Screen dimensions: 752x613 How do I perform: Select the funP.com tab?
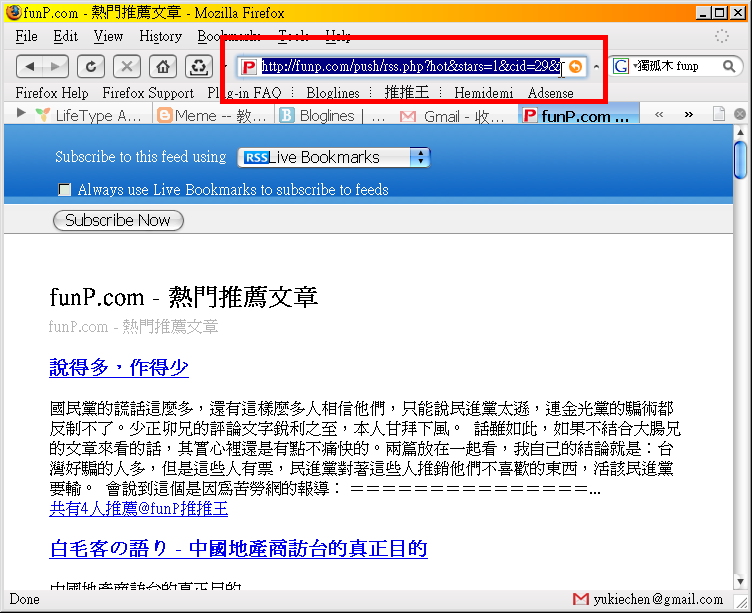(x=579, y=115)
